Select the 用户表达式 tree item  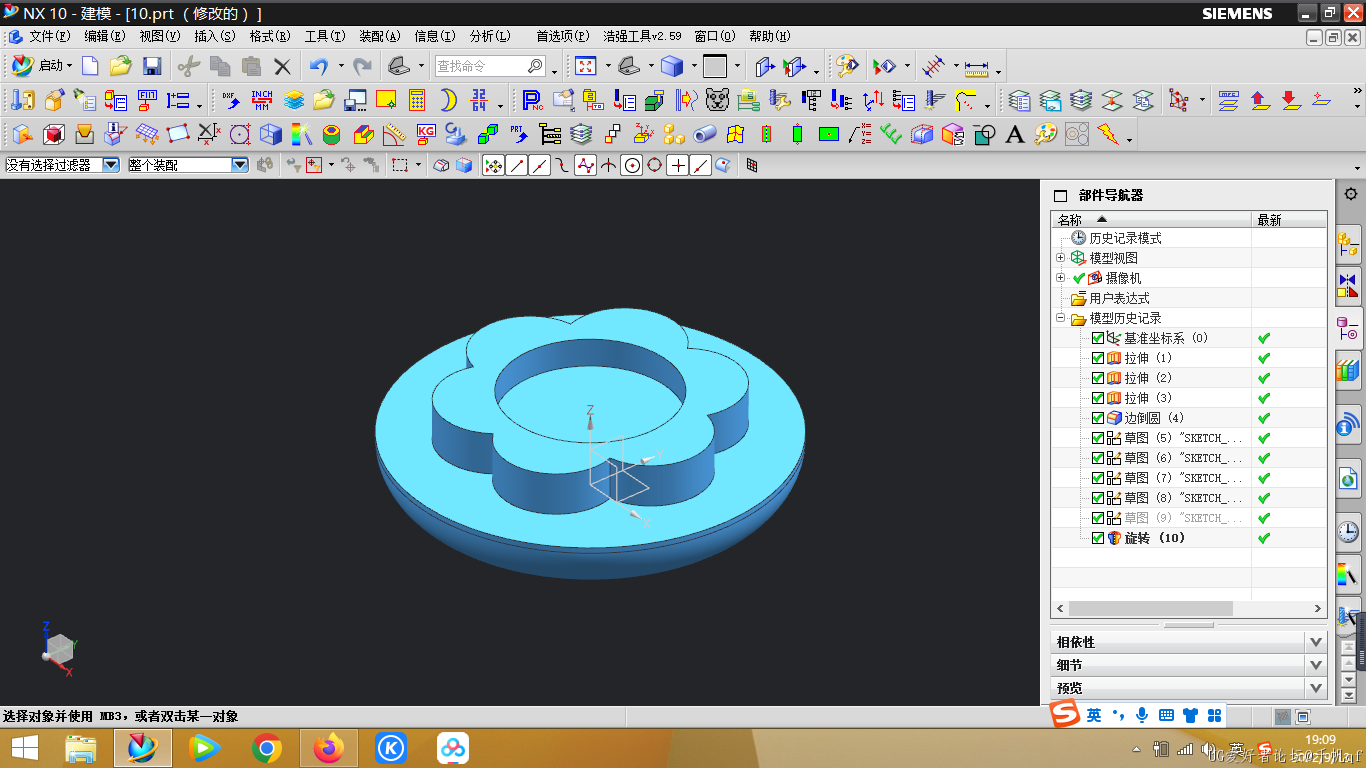pyautogui.click(x=1119, y=298)
